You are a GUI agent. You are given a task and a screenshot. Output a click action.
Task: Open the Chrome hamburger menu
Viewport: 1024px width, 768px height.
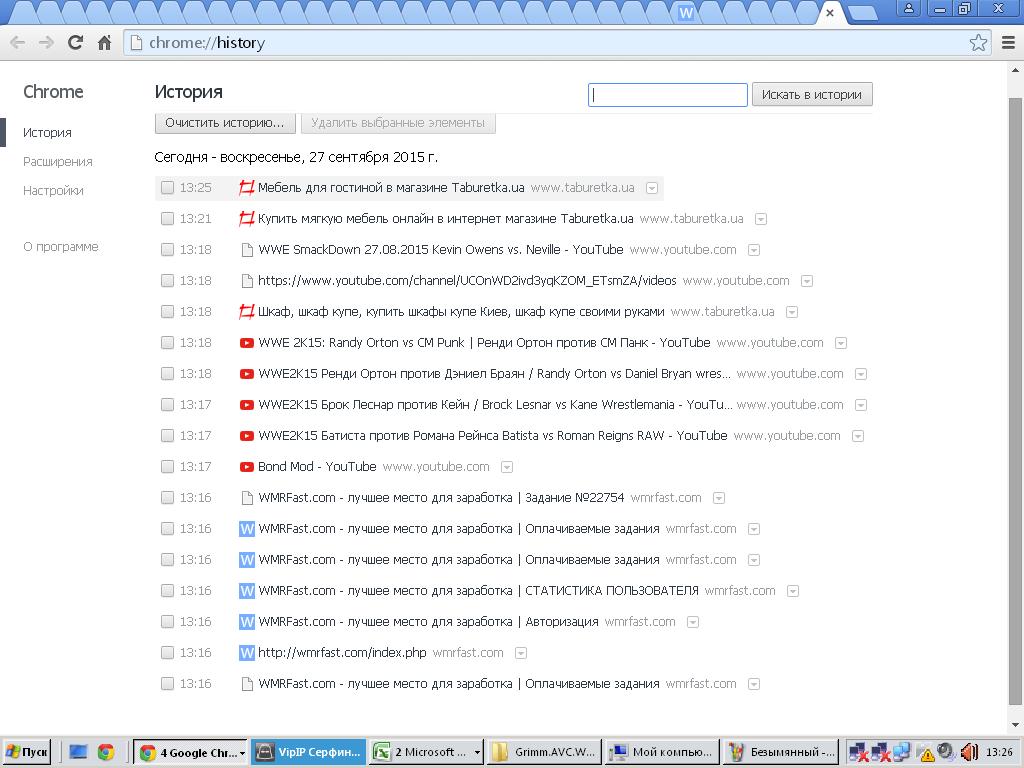1008,42
